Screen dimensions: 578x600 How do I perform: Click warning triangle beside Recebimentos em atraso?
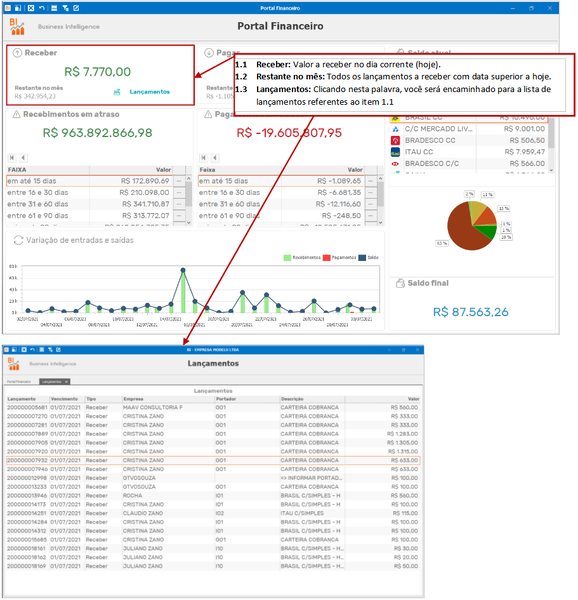point(16,114)
